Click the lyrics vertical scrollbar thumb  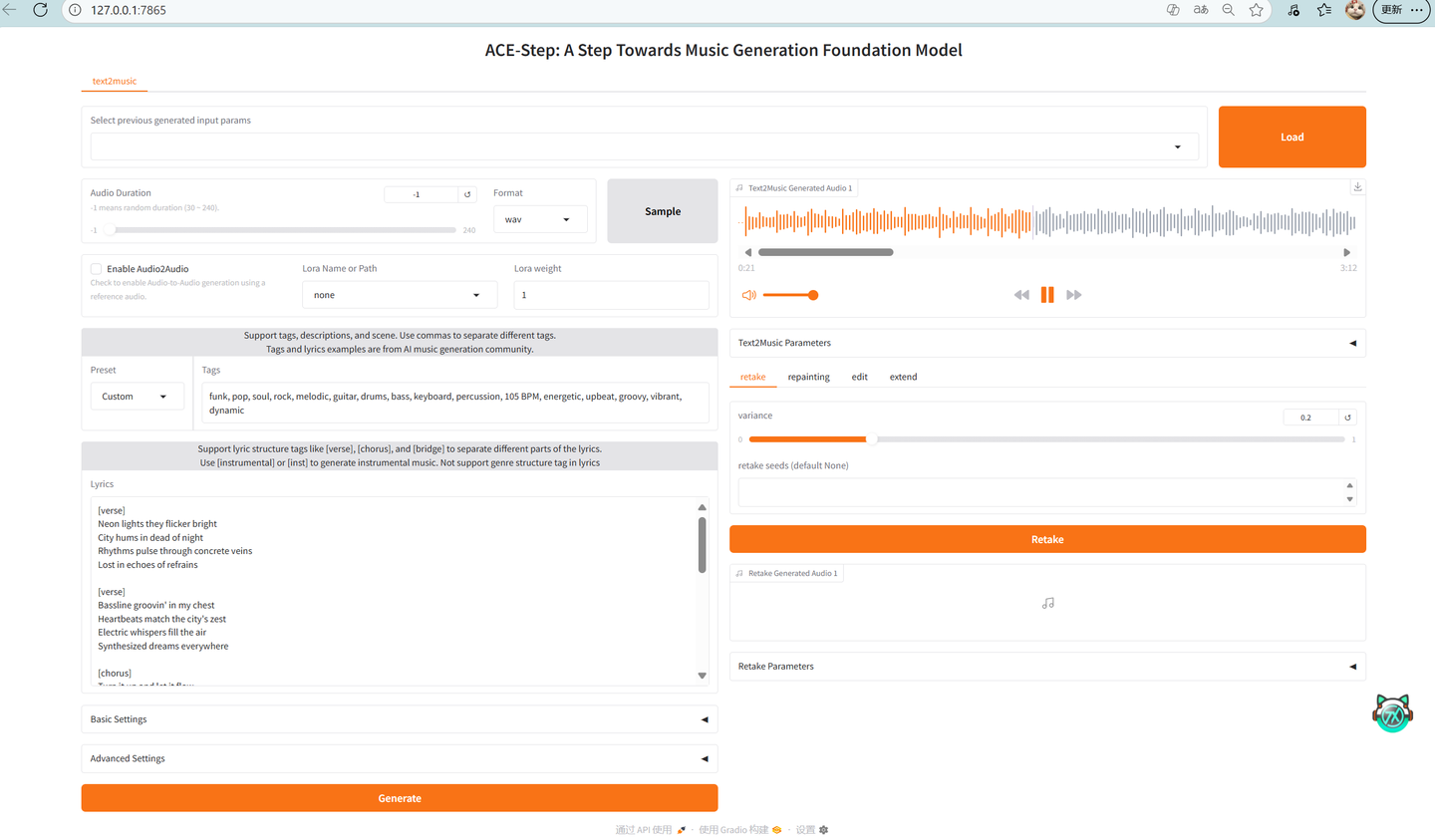pos(702,545)
